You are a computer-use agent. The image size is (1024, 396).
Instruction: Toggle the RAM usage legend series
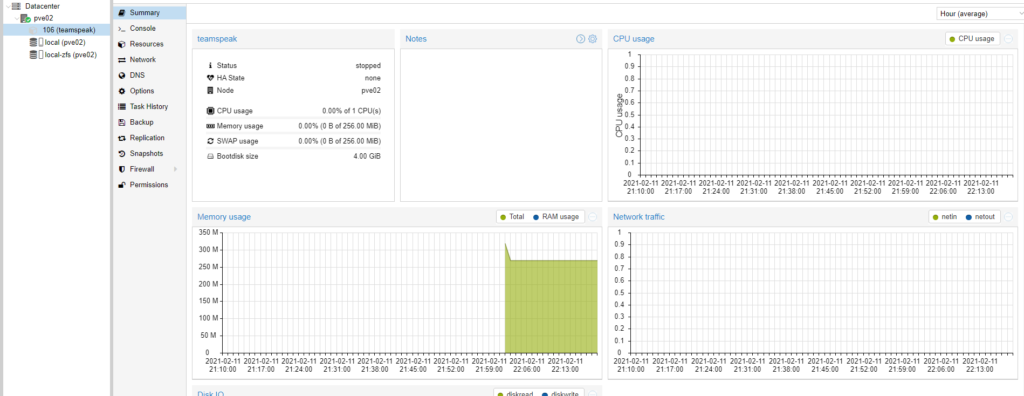[556, 217]
